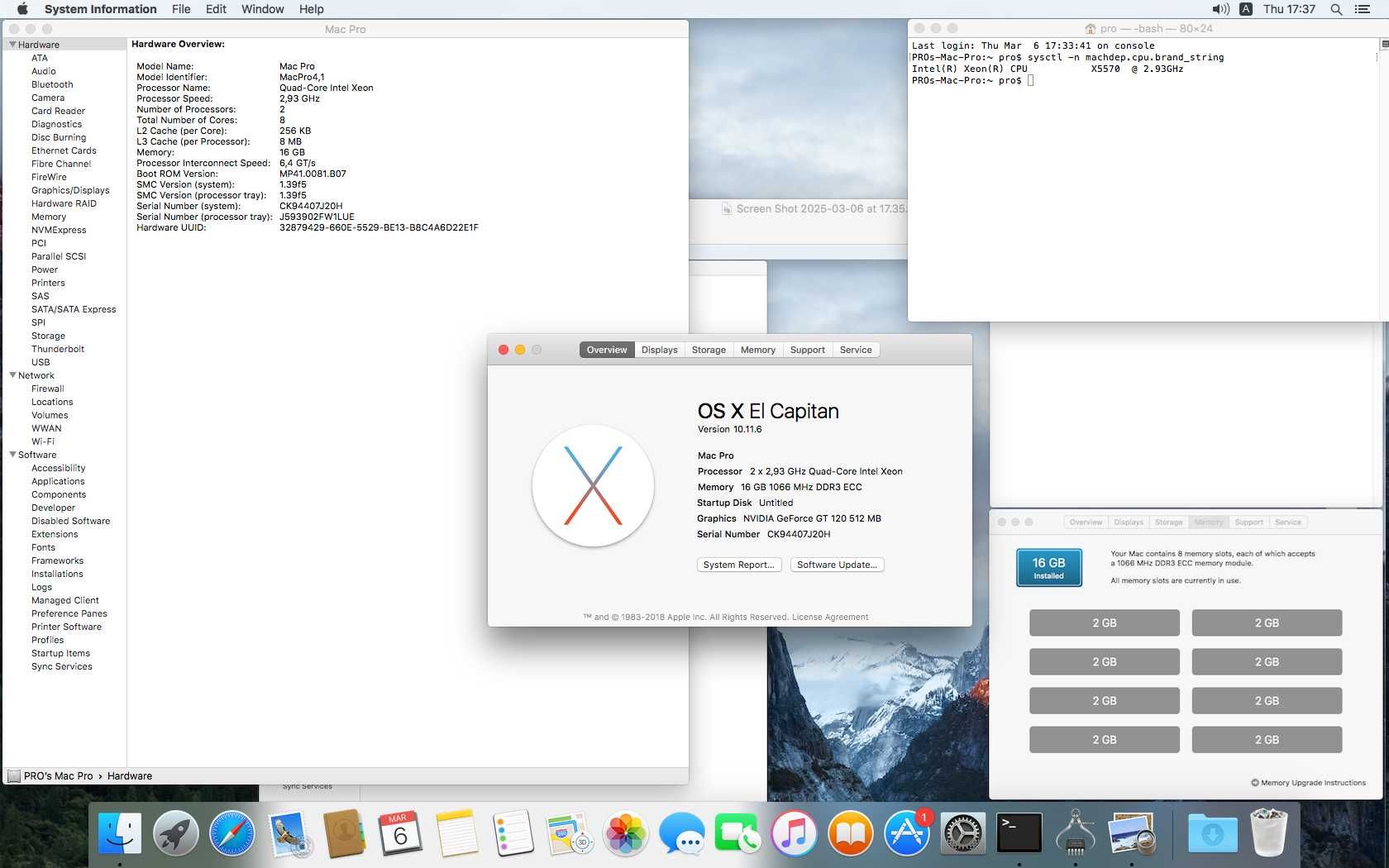The image size is (1389, 868).
Task: Open Messages chat bubble icon
Action: click(x=682, y=832)
